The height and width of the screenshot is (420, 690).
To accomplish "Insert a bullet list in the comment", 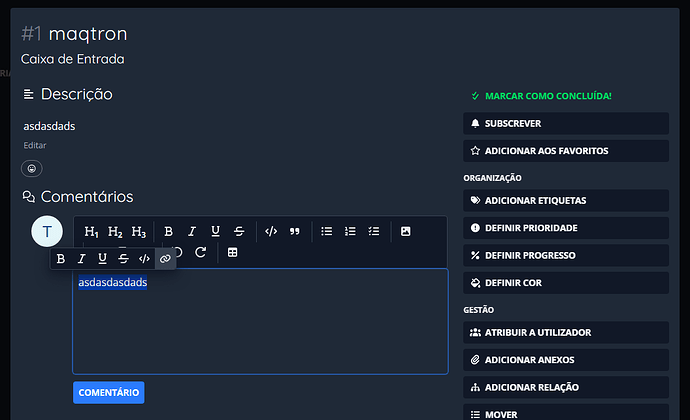I will pyautogui.click(x=326, y=231).
